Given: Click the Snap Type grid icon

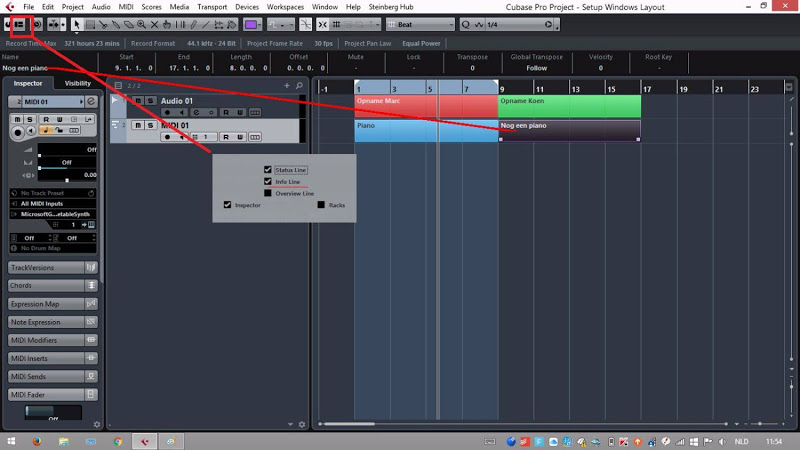Looking at the screenshot, I should coord(337,24).
